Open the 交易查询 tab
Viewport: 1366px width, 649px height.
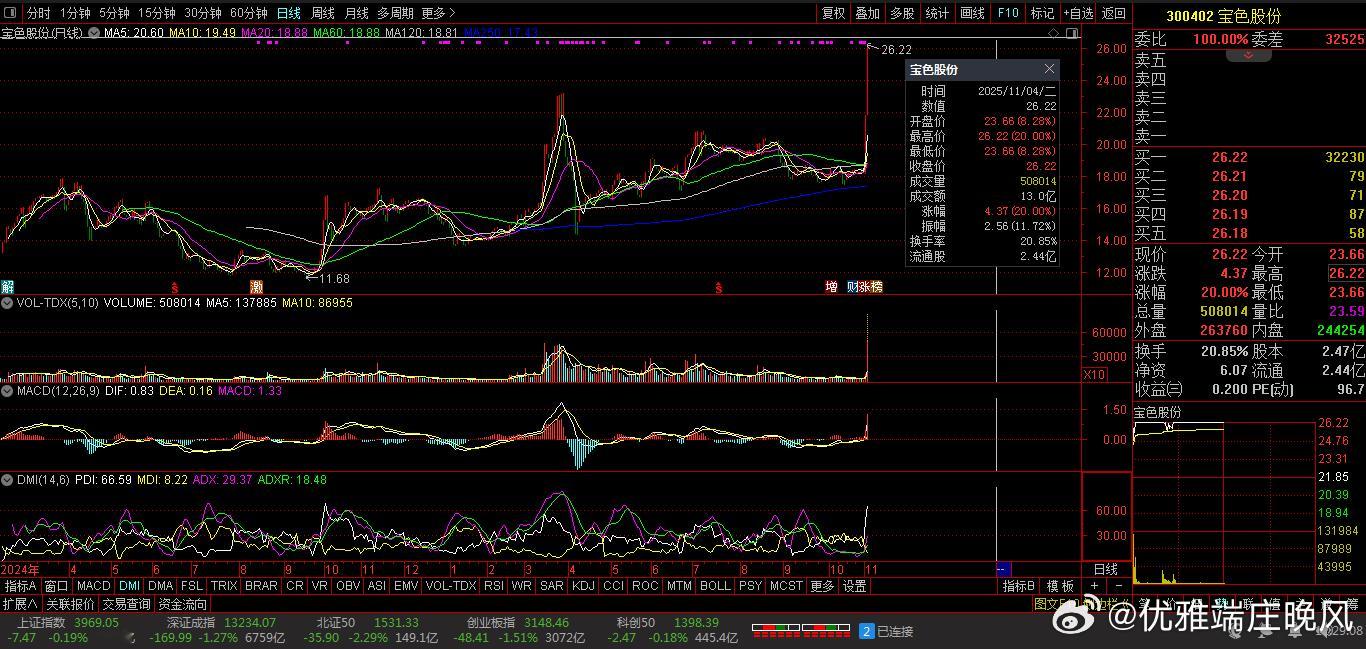pyautogui.click(x=126, y=604)
